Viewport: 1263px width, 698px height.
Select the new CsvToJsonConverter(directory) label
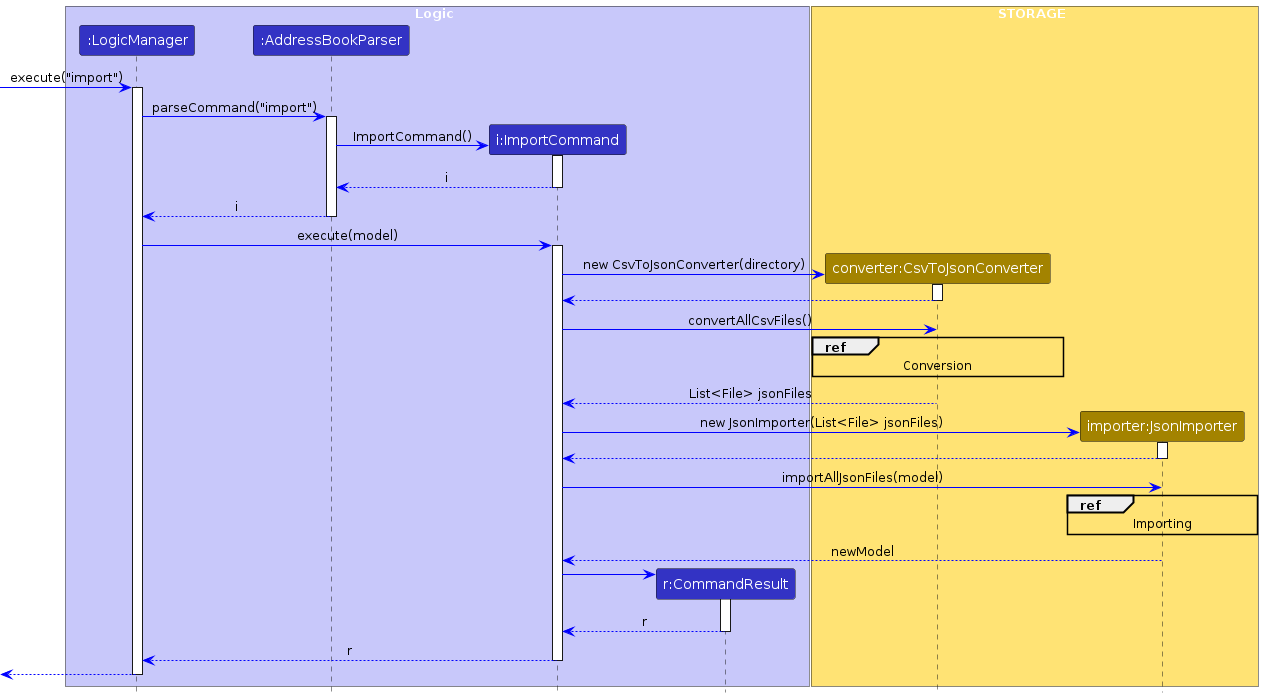[694, 264]
